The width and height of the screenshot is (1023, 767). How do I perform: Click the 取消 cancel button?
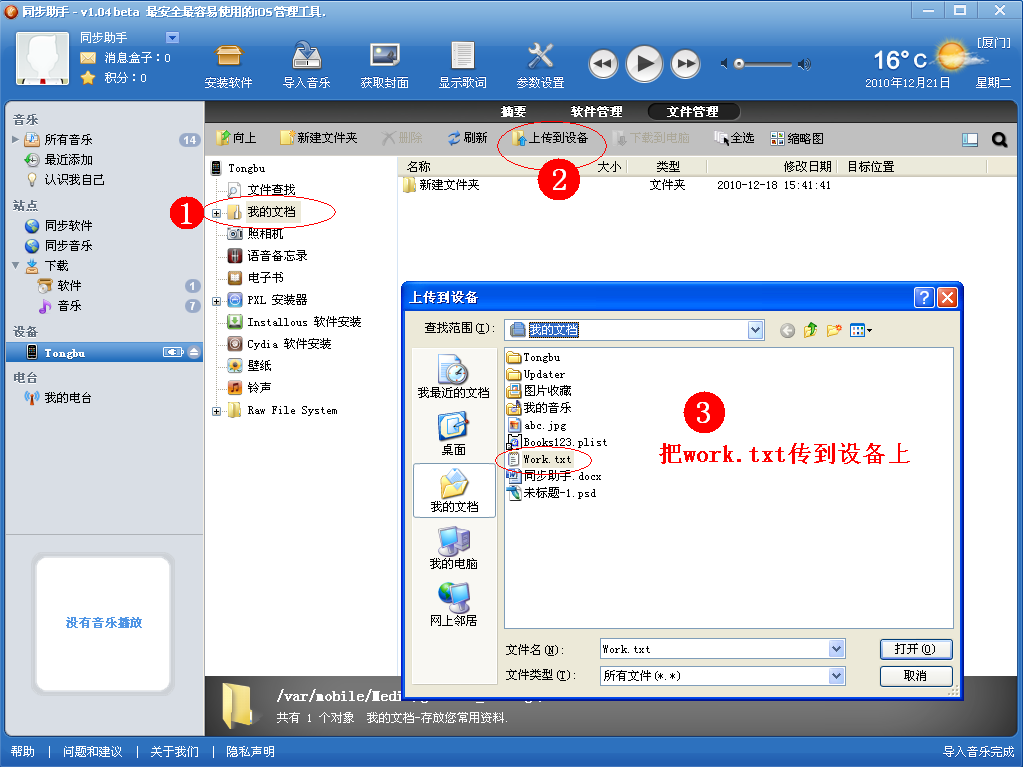click(915, 676)
